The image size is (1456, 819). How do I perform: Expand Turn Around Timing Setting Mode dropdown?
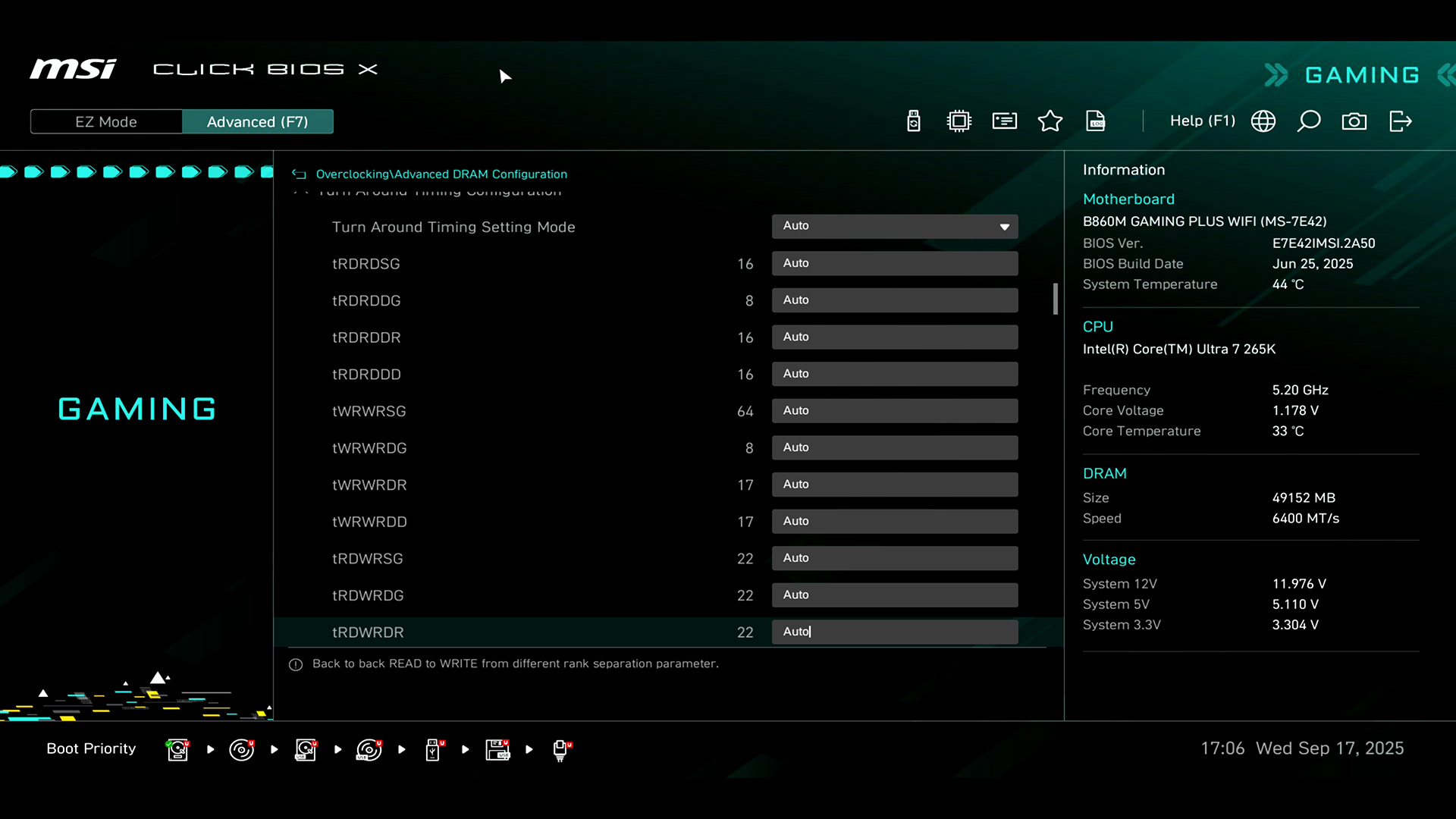(x=895, y=226)
